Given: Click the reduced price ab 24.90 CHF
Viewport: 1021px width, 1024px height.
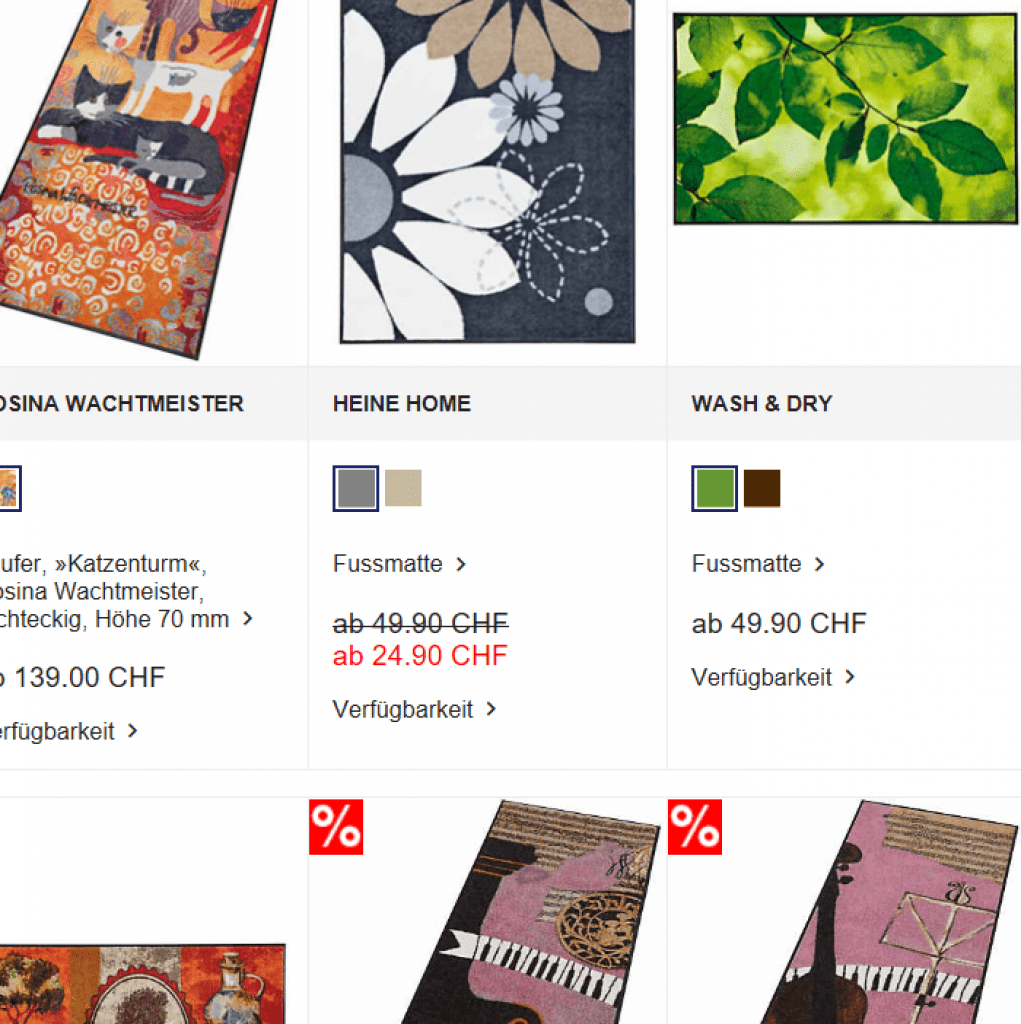Looking at the screenshot, I should click(x=420, y=656).
